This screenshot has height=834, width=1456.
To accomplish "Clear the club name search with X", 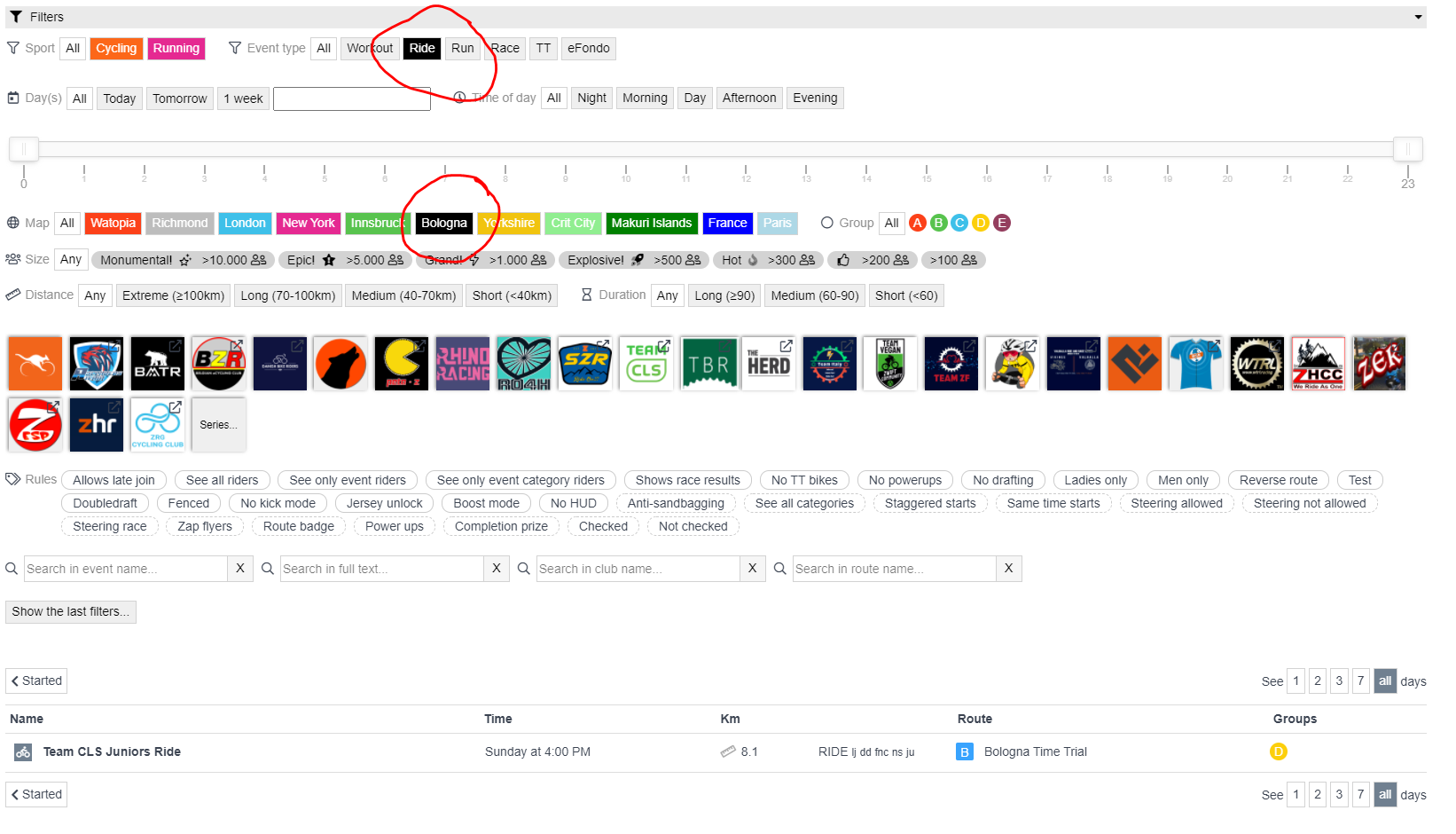I will (753, 569).
